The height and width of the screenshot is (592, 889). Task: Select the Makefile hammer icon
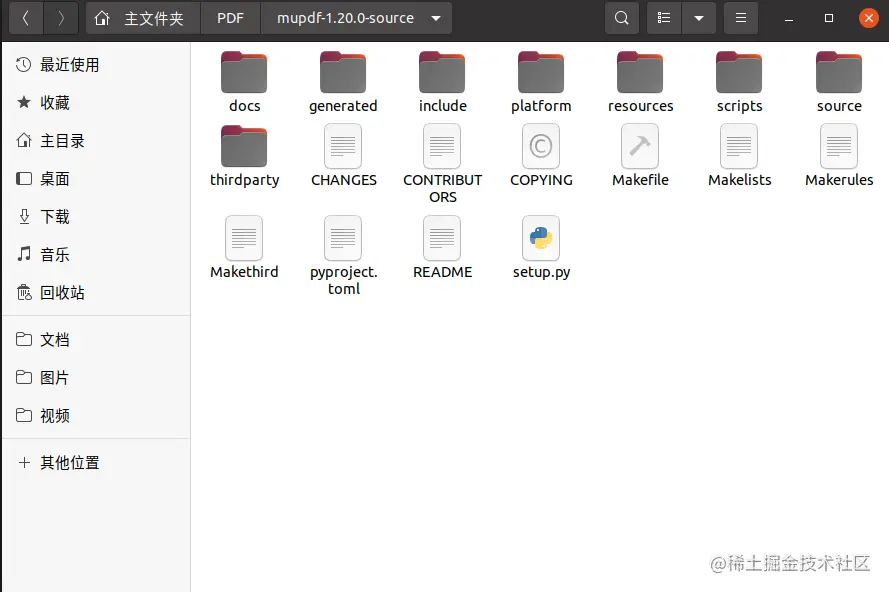(640, 146)
